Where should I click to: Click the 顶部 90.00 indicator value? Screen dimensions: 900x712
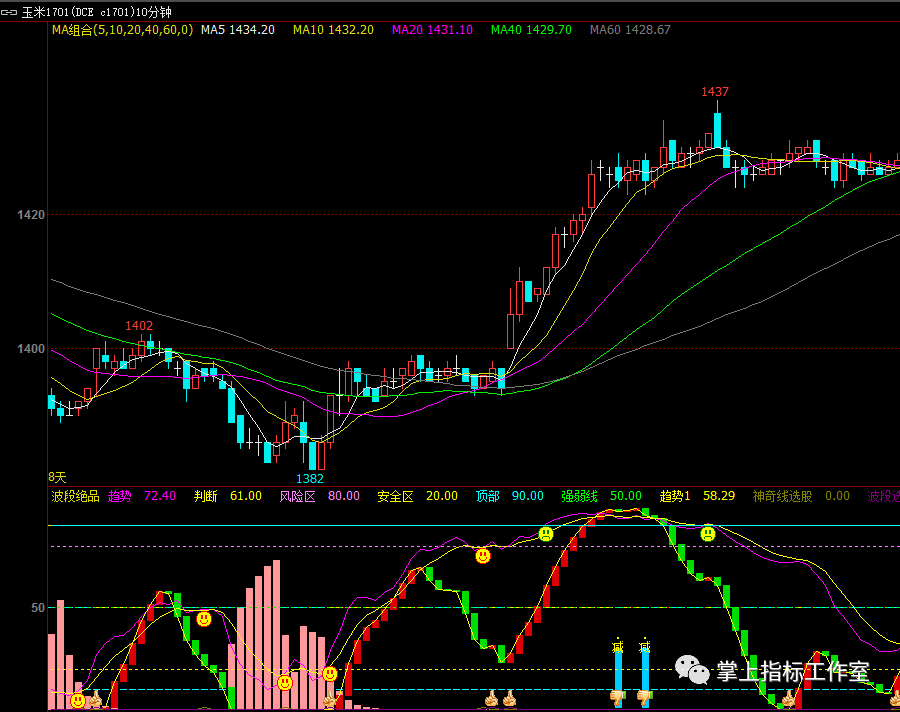coord(510,496)
